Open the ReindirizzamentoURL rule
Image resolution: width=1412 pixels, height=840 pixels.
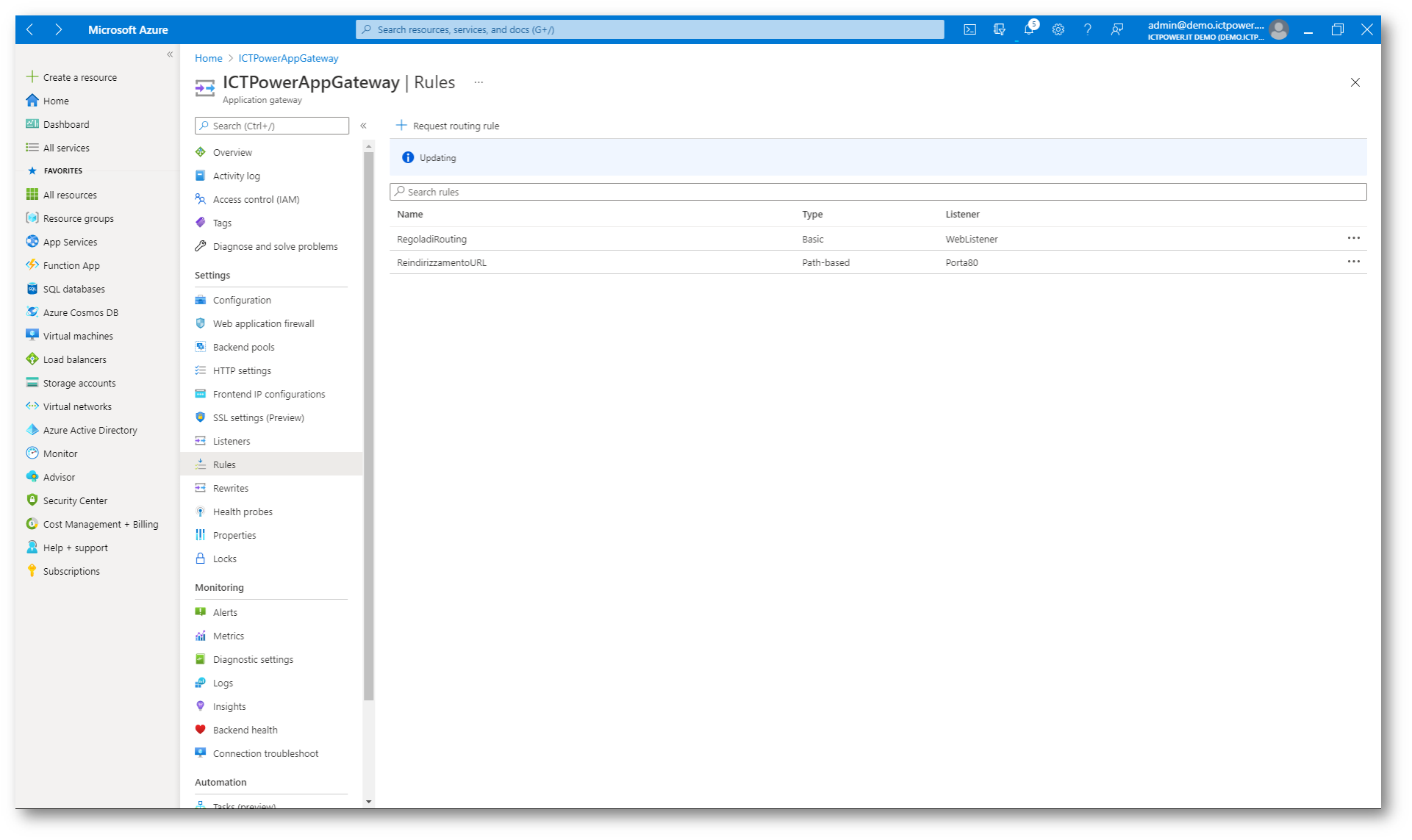tap(442, 262)
